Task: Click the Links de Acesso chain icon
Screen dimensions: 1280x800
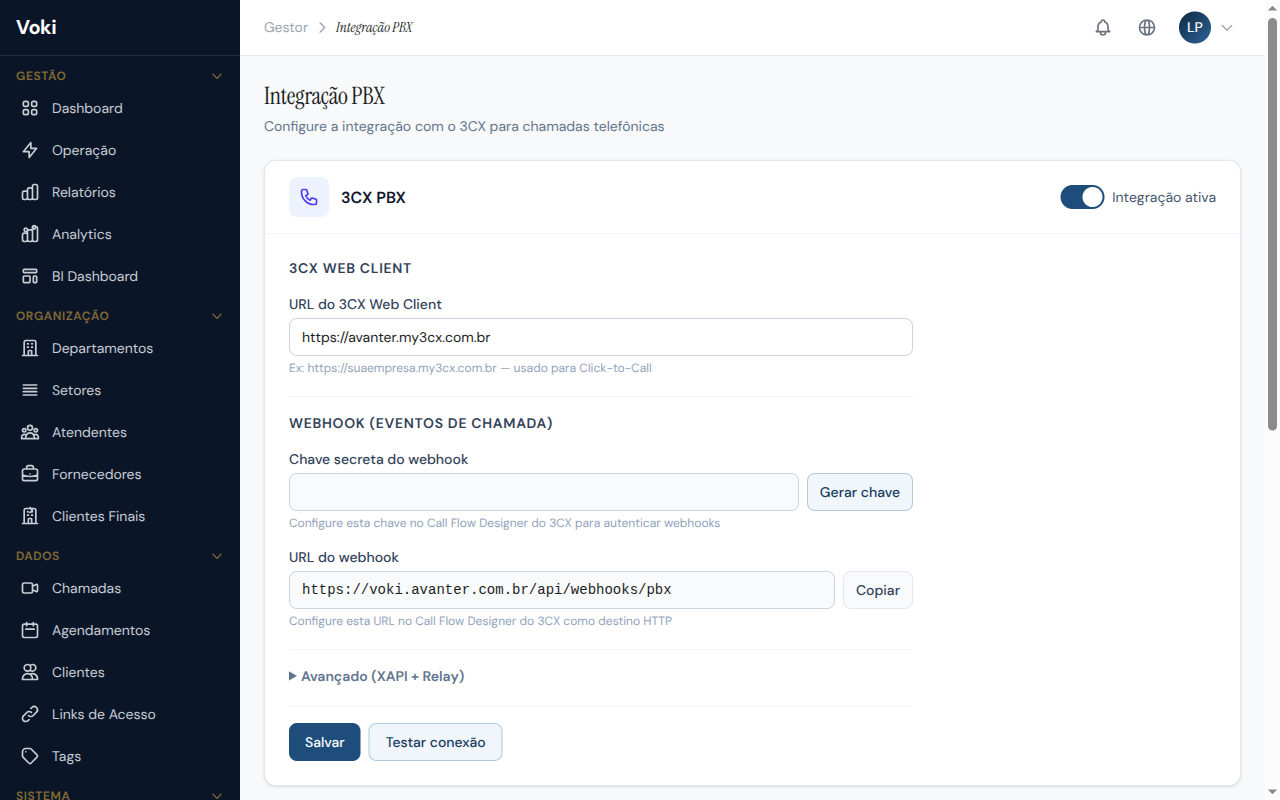Action: [x=30, y=714]
